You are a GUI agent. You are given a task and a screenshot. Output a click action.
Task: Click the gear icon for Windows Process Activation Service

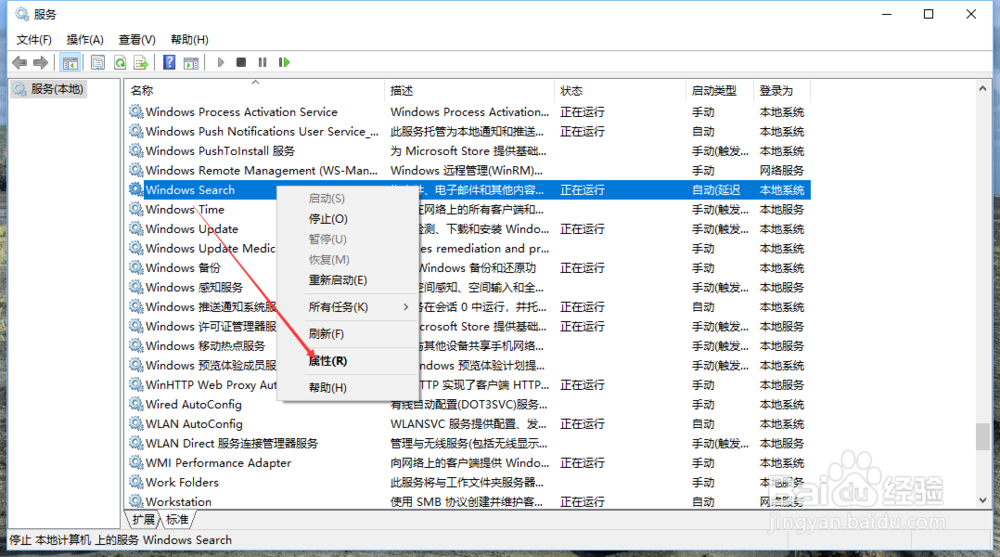(136, 112)
